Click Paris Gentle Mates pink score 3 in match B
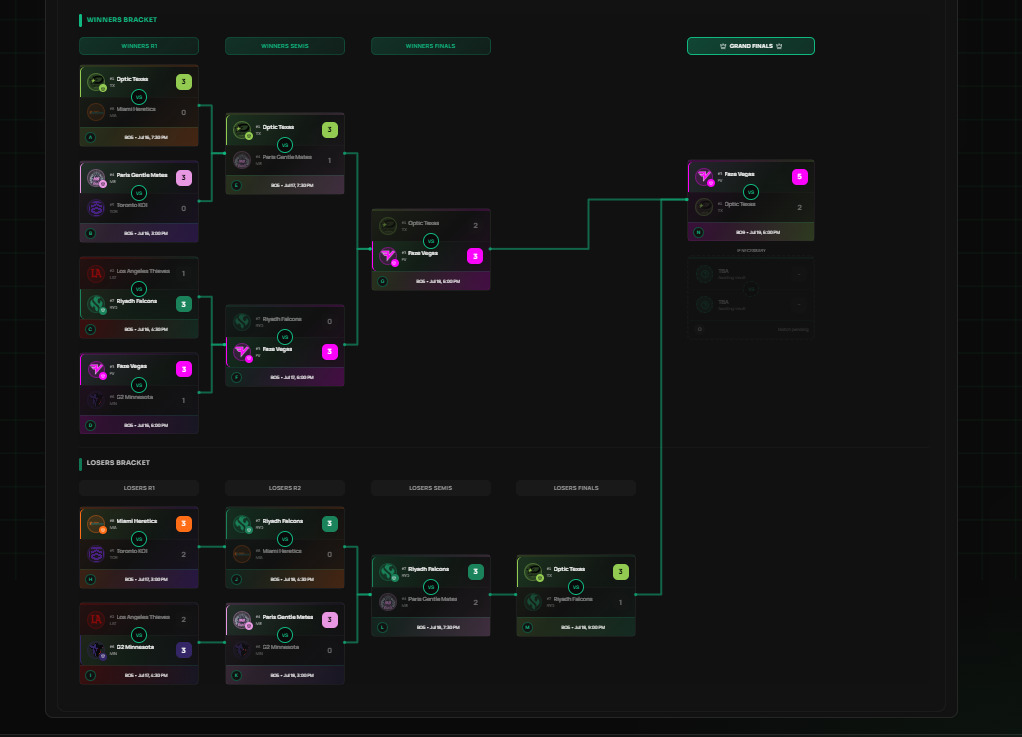 coord(184,178)
